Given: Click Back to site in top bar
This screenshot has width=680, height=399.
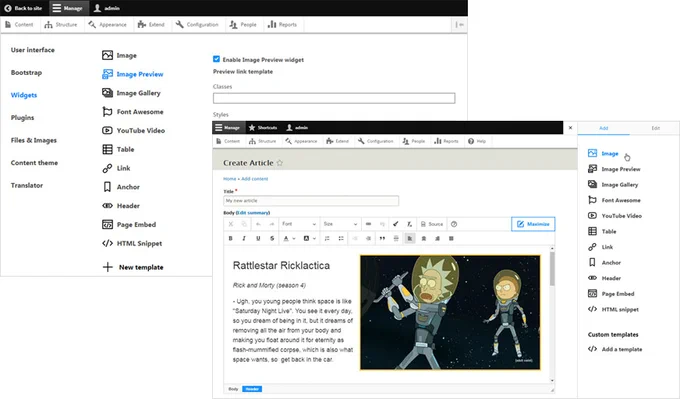Looking at the screenshot, I should pos(23,8).
